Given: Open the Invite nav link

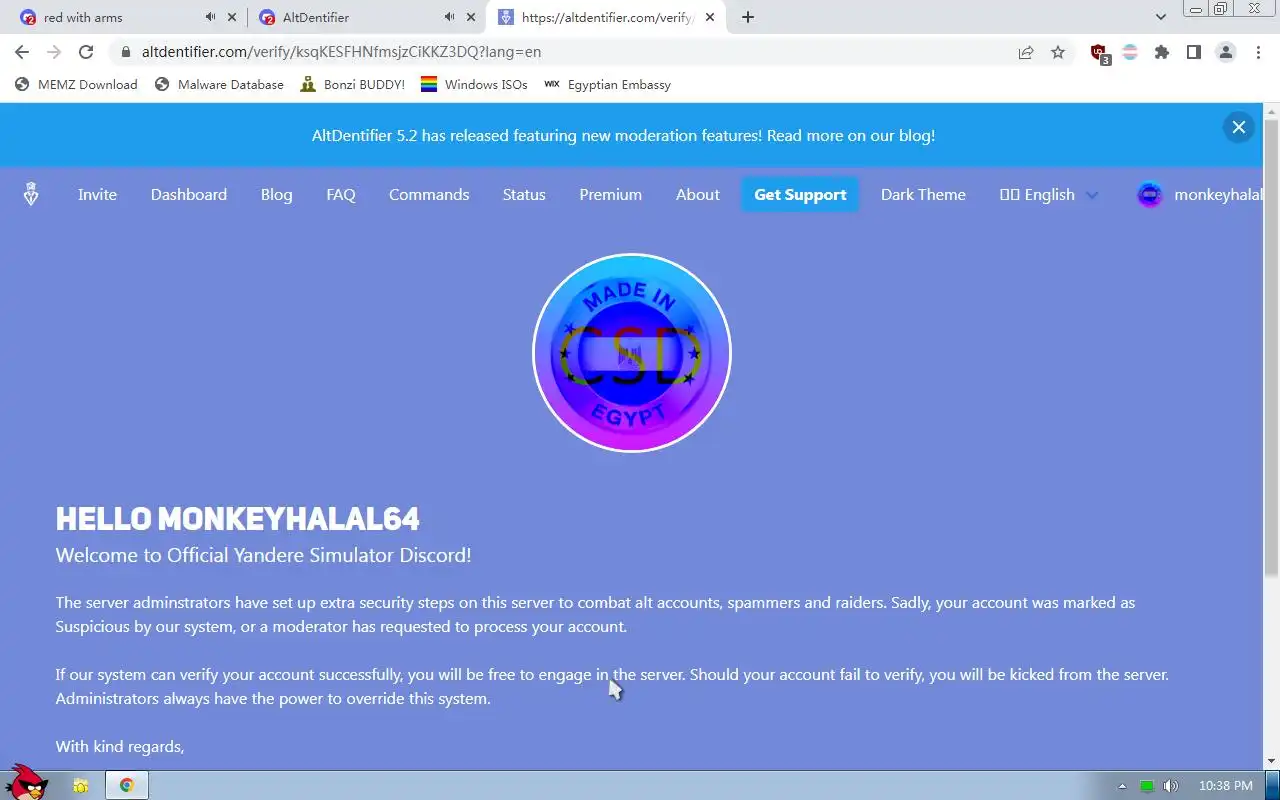Looking at the screenshot, I should click(97, 195).
